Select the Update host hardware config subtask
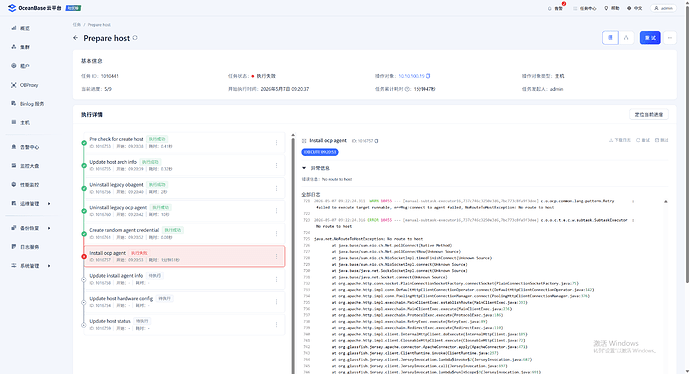Screen dimensions: 690x374 (184, 302)
